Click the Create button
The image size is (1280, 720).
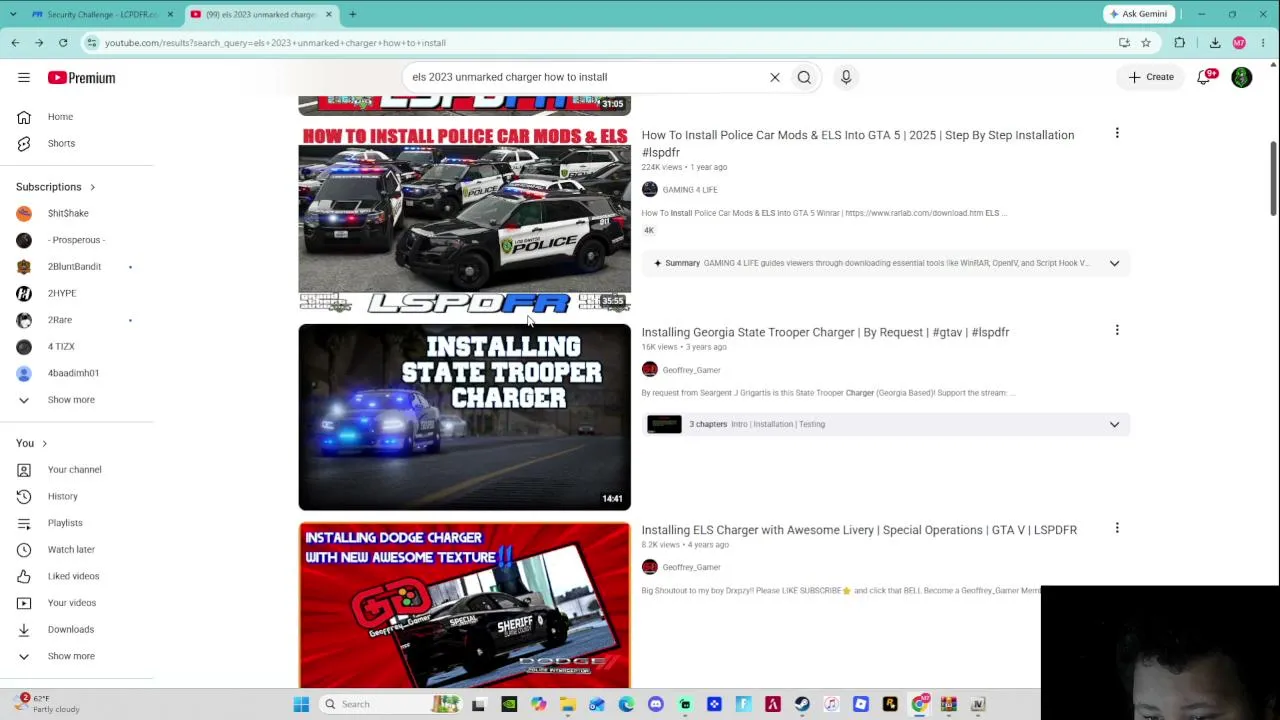[x=1152, y=77]
